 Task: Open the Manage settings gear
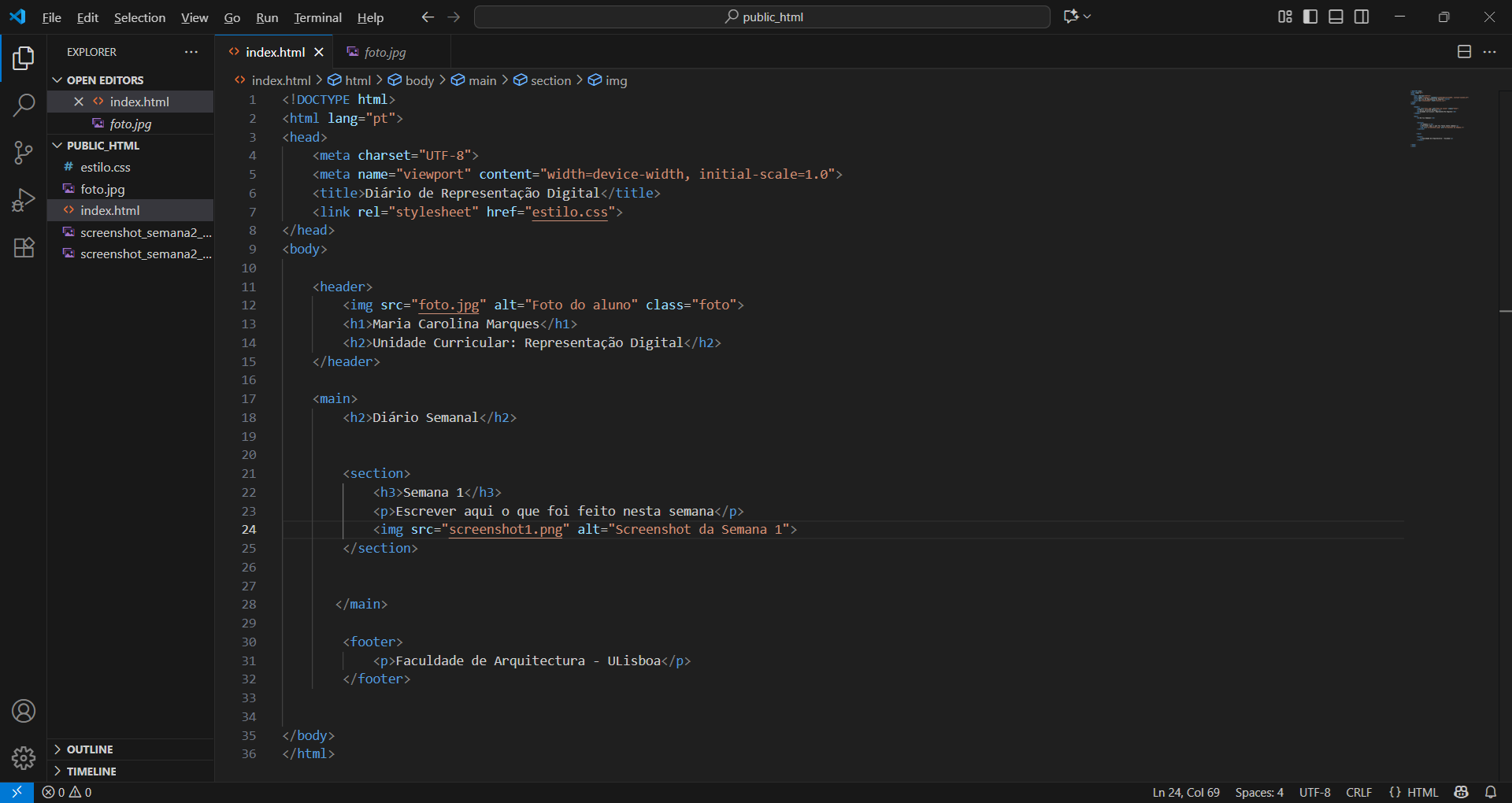click(x=24, y=758)
